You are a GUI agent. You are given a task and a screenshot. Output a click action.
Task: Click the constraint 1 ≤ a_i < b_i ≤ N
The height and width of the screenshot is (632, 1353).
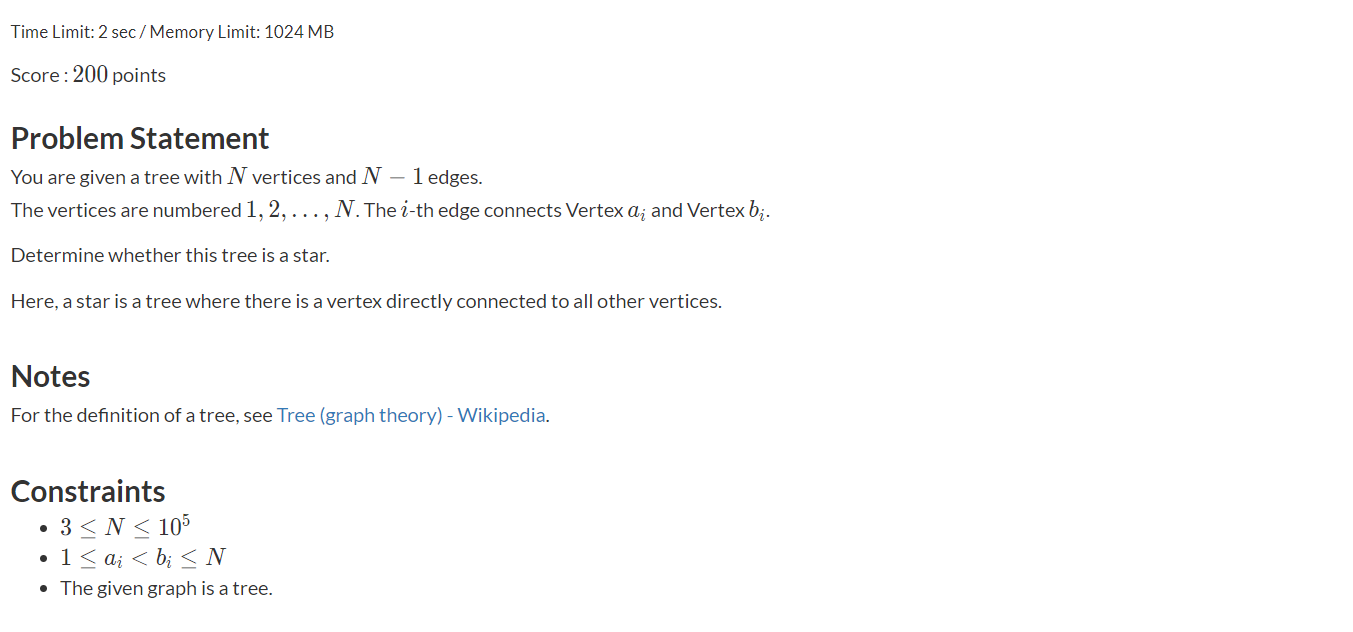143,557
